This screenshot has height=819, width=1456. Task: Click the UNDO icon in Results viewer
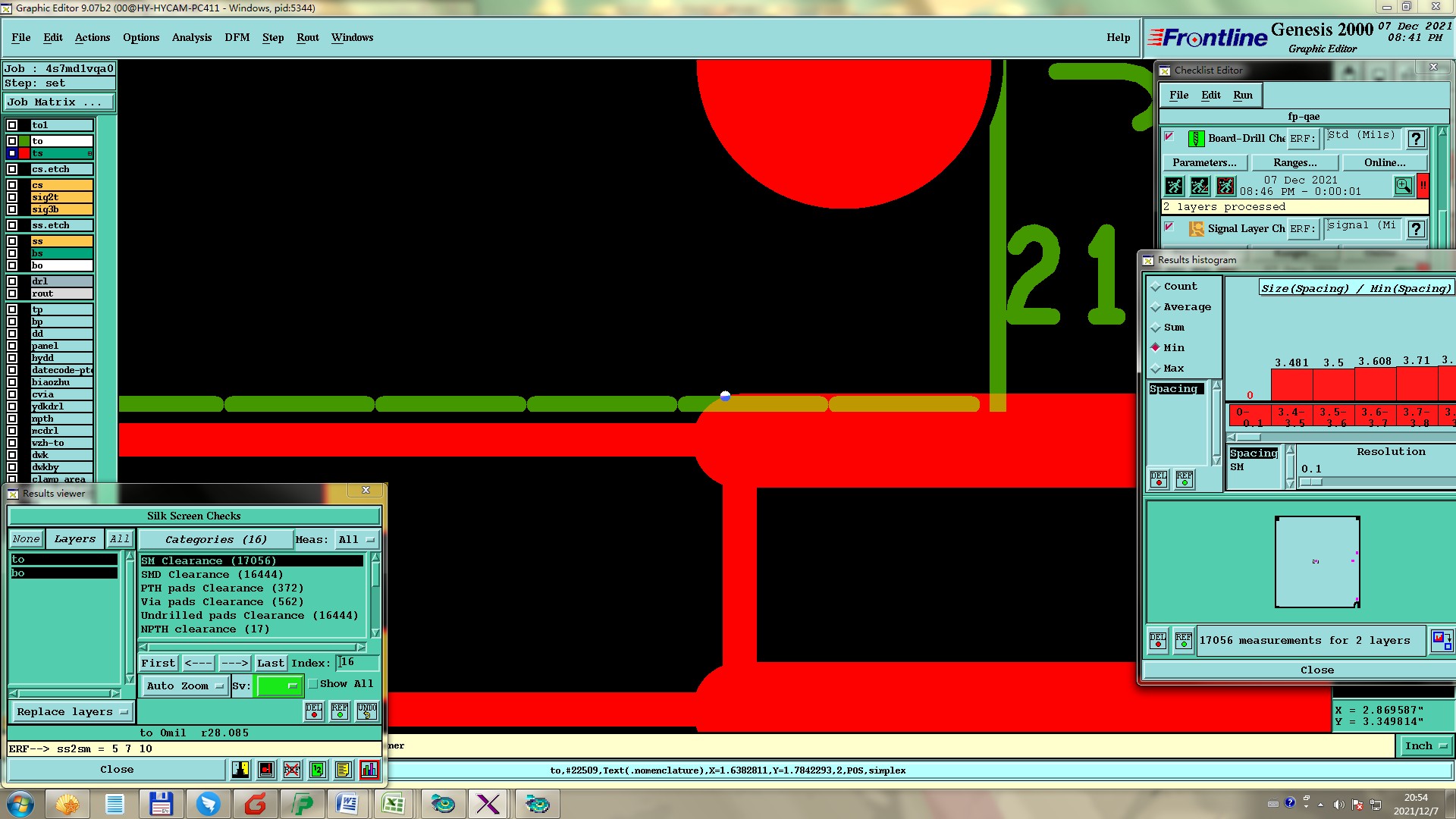tap(367, 711)
